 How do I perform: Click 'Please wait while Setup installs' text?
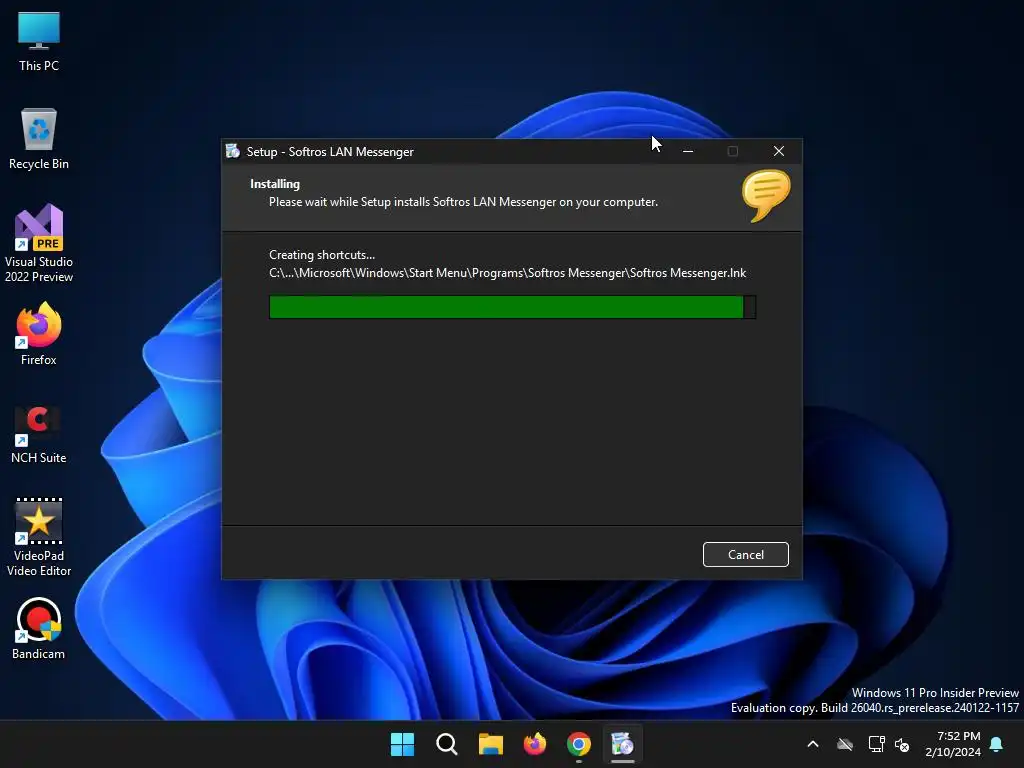pyautogui.click(x=463, y=202)
